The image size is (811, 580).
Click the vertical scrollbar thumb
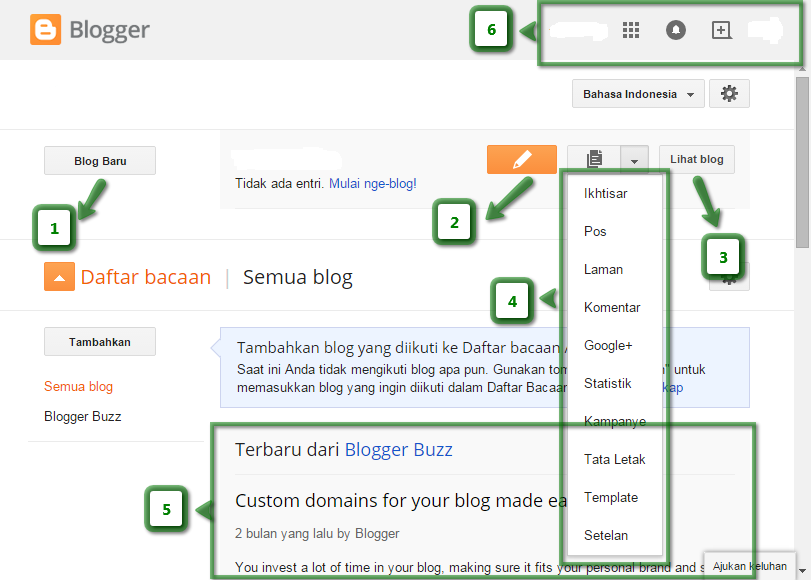pyautogui.click(x=802, y=160)
